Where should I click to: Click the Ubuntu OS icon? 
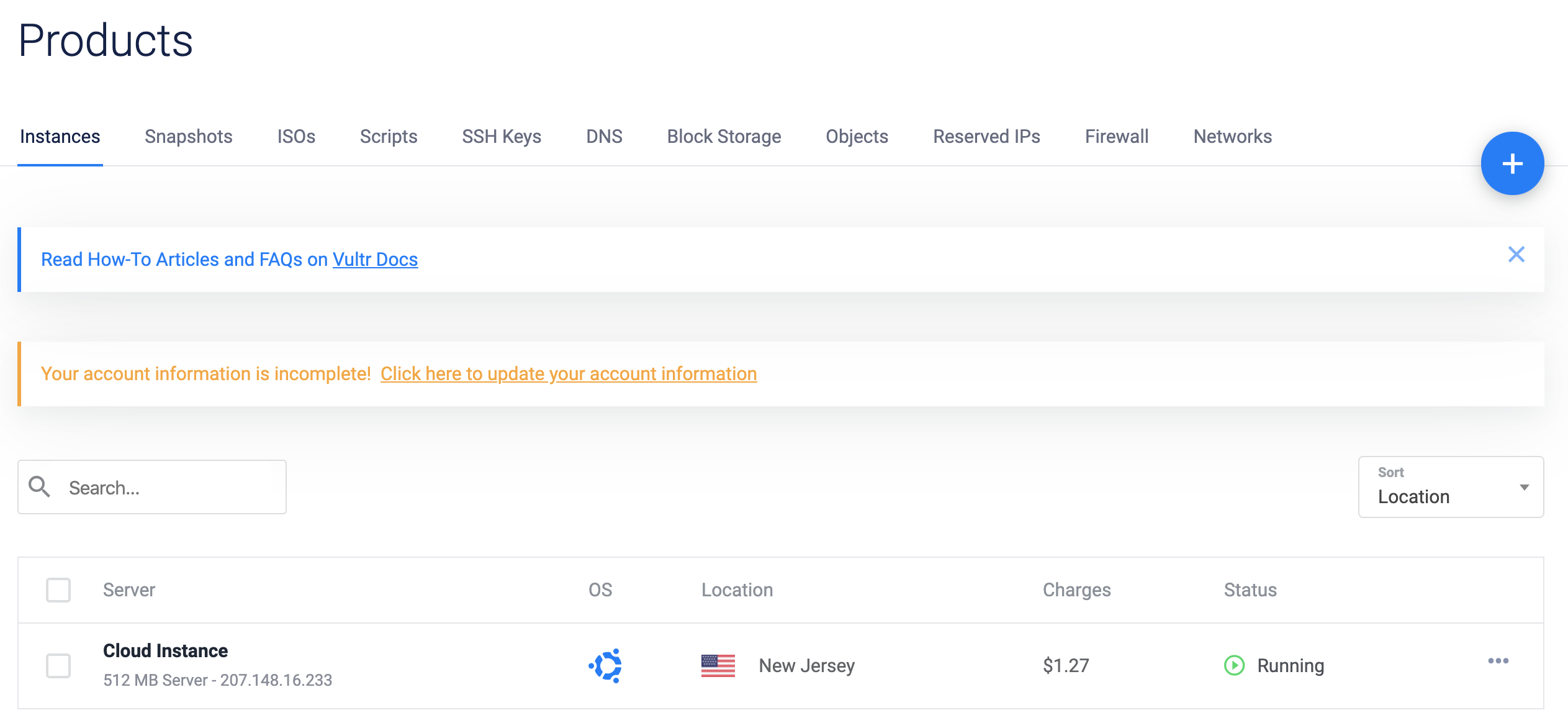[x=605, y=665]
